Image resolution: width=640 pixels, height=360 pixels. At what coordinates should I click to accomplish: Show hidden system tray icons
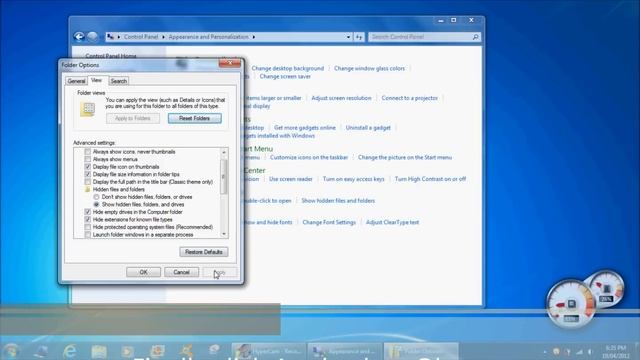tap(544, 351)
